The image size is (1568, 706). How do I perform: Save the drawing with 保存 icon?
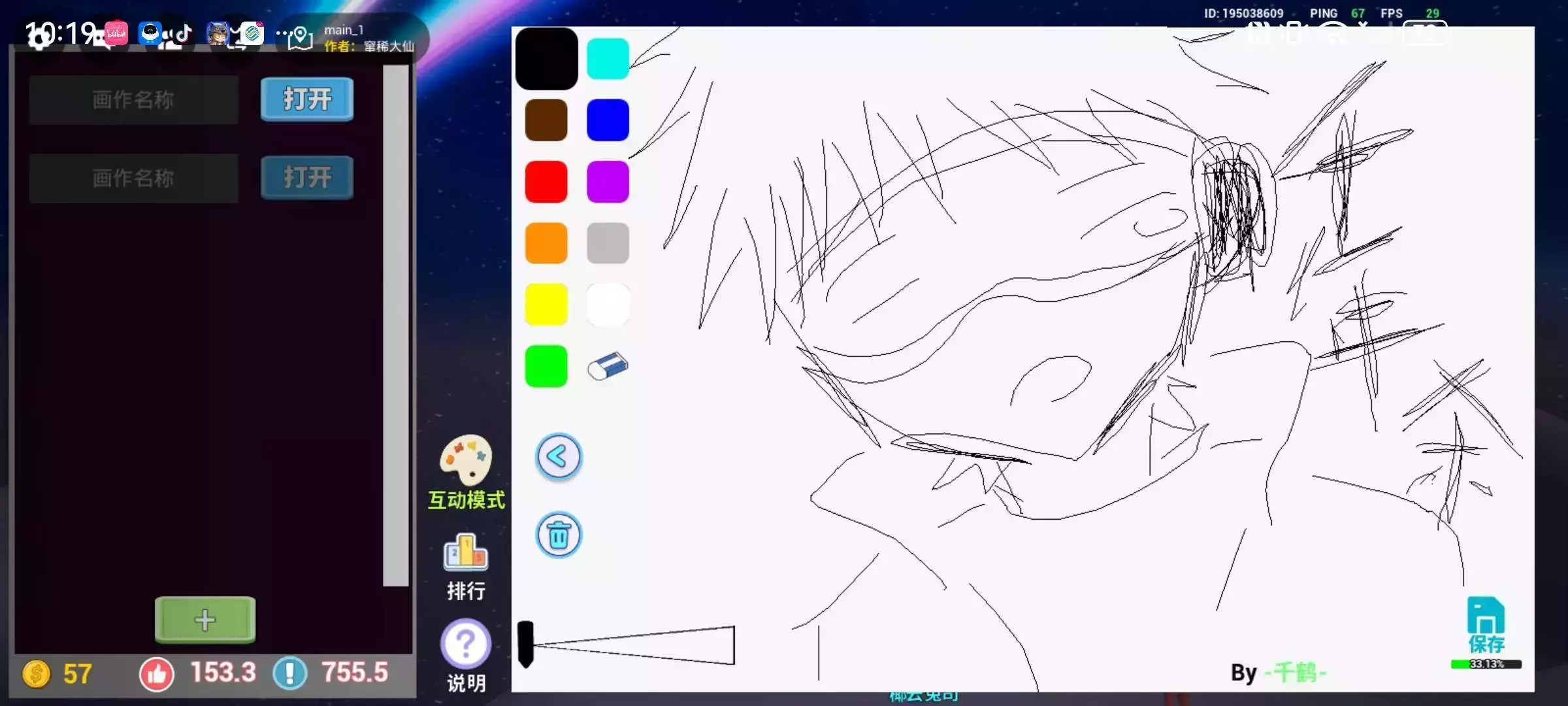coord(1486,624)
